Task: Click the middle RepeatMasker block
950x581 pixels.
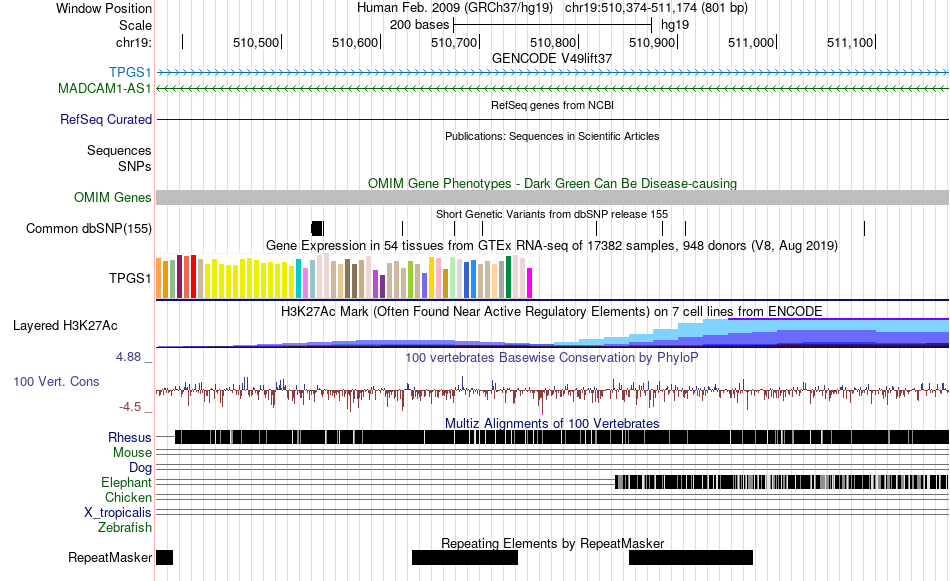Action: click(465, 557)
